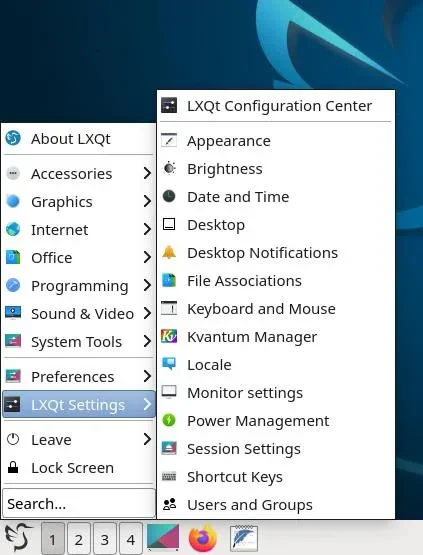
Task: Click the Shortcut Keys keyboard icon
Action: pos(169,476)
